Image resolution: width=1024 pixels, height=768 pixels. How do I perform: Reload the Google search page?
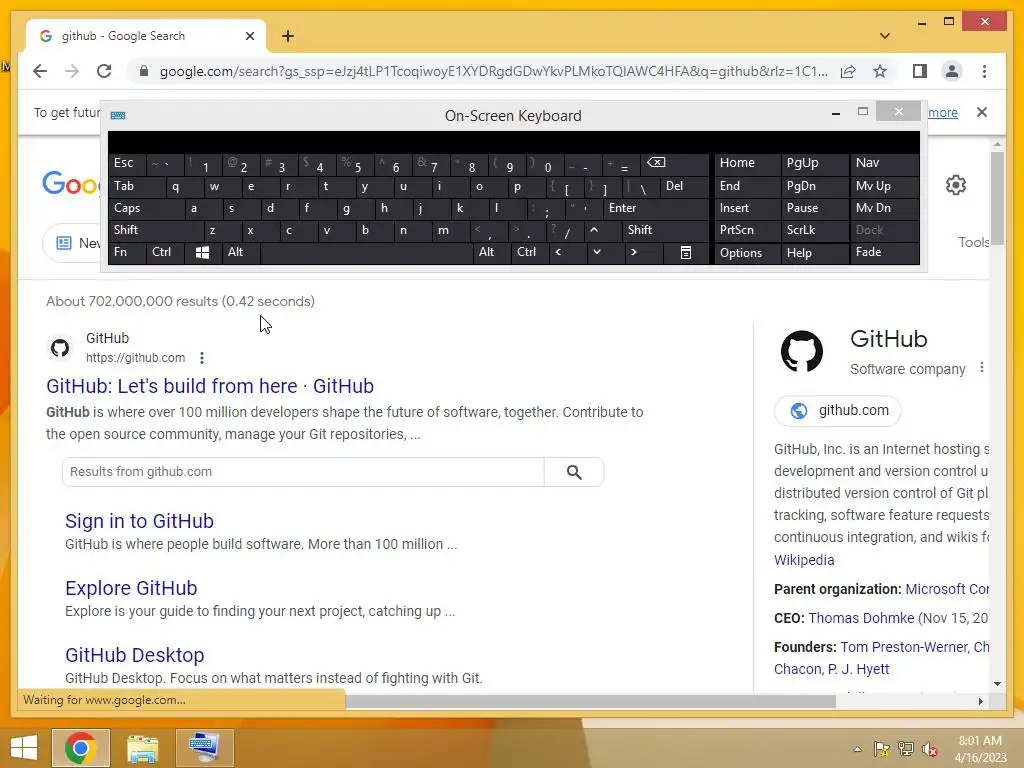tap(104, 71)
